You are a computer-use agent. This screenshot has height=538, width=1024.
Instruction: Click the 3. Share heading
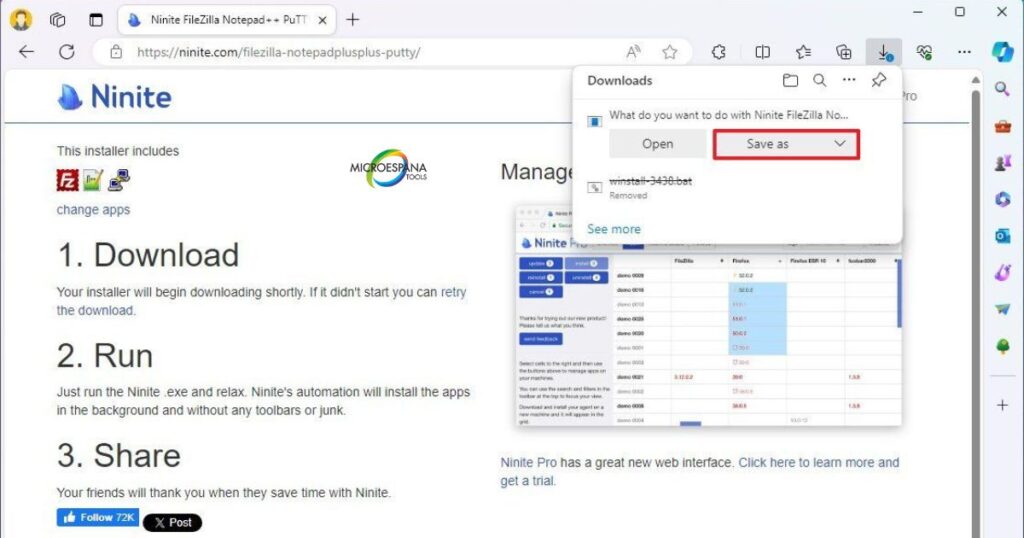point(119,455)
